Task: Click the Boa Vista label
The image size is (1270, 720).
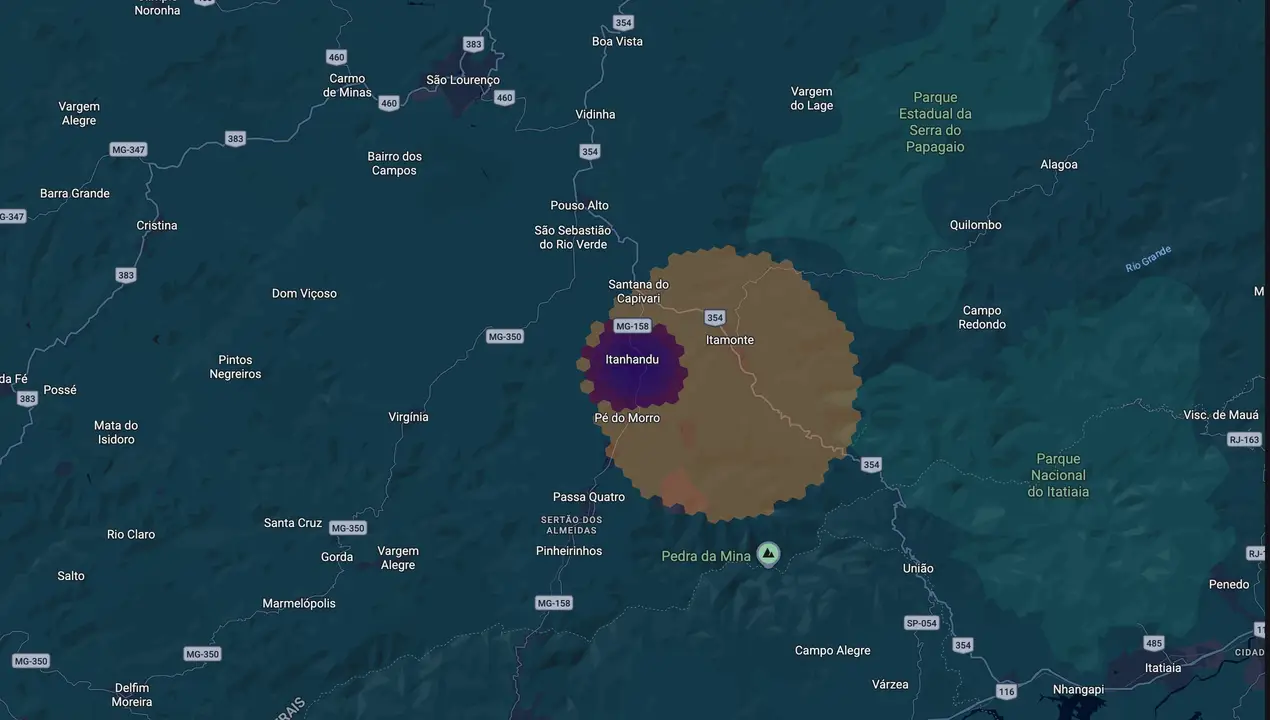Action: tap(617, 42)
